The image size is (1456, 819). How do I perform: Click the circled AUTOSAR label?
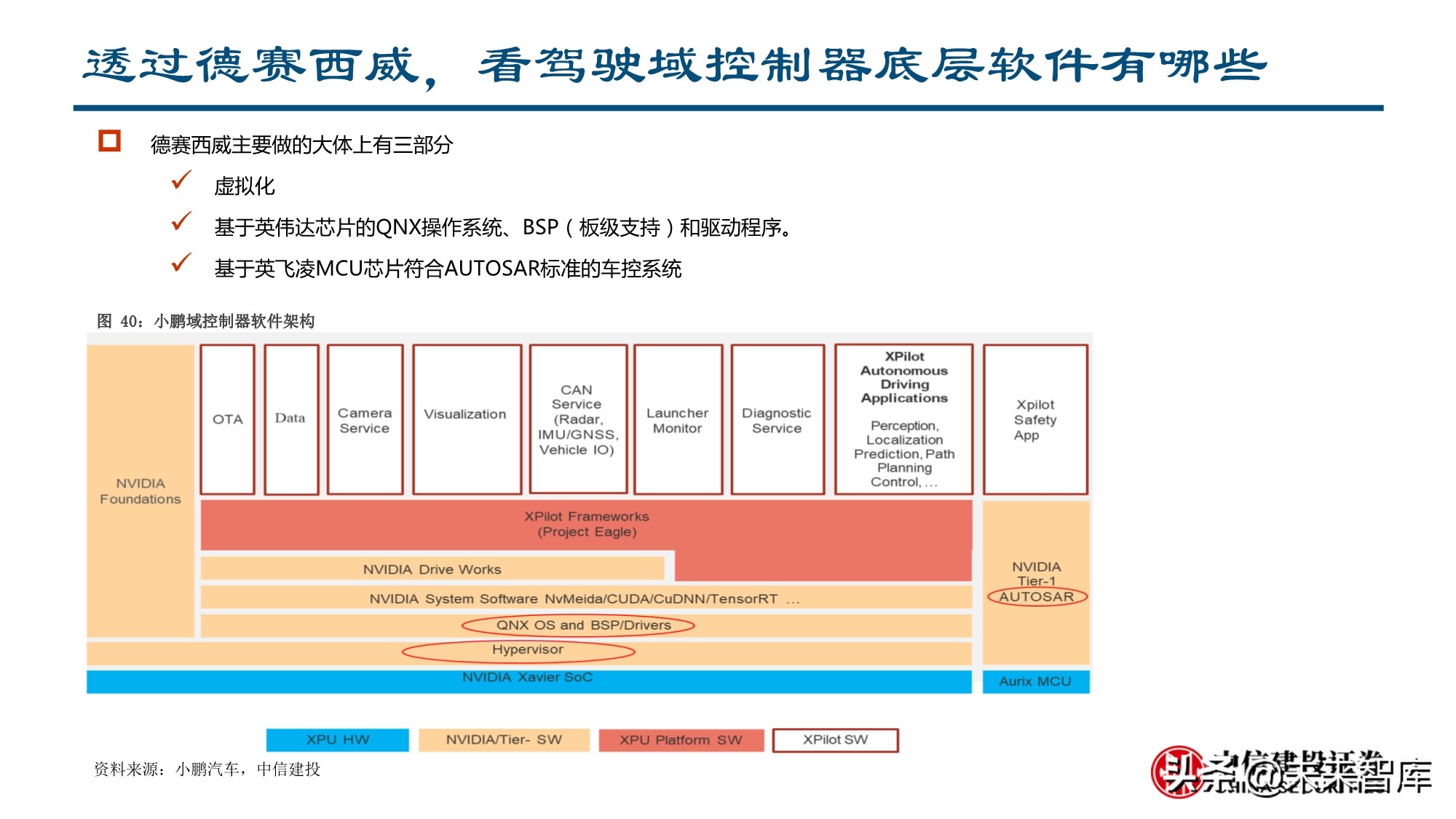1037,596
